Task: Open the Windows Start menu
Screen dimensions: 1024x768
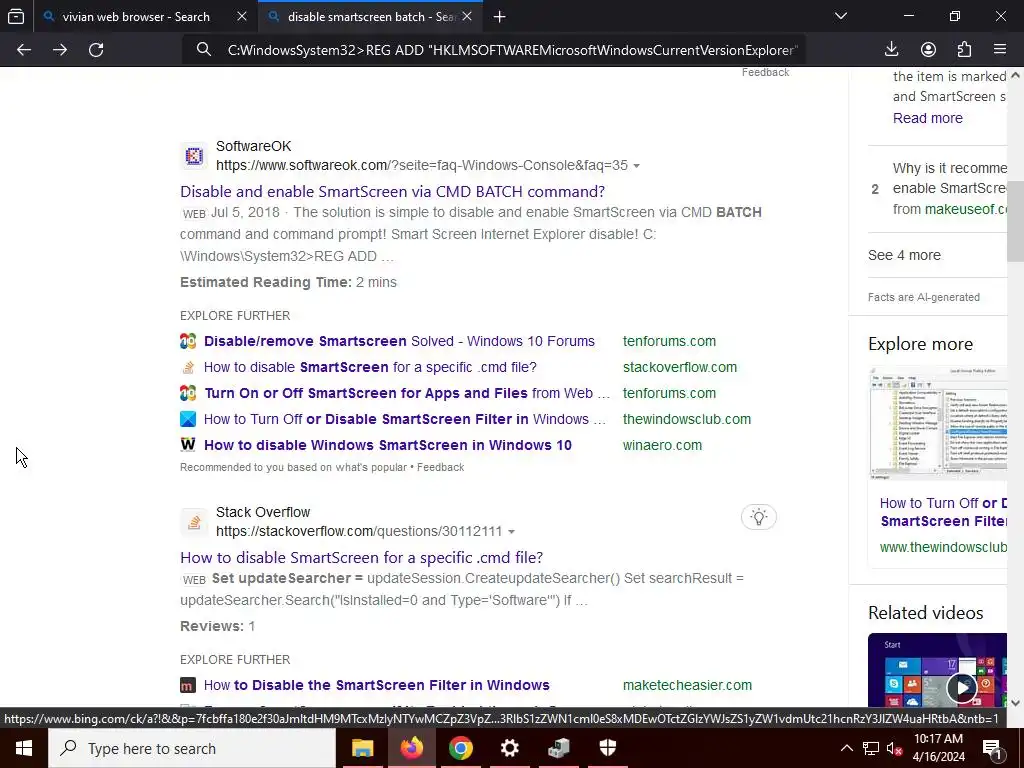Action: tap(24, 748)
